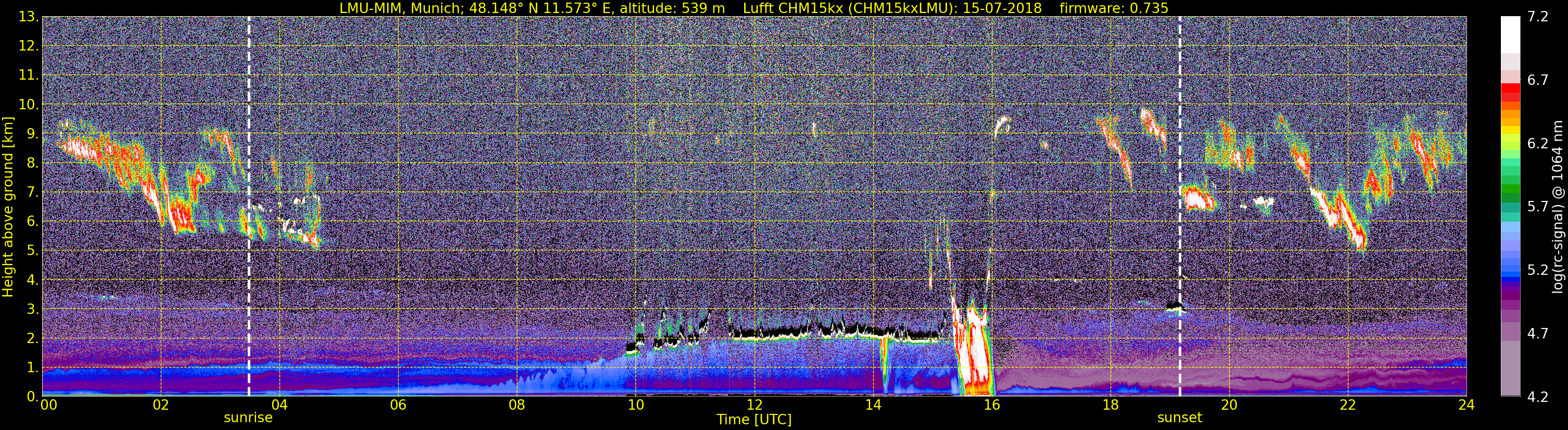Click the height axis tick label 3

[32, 309]
